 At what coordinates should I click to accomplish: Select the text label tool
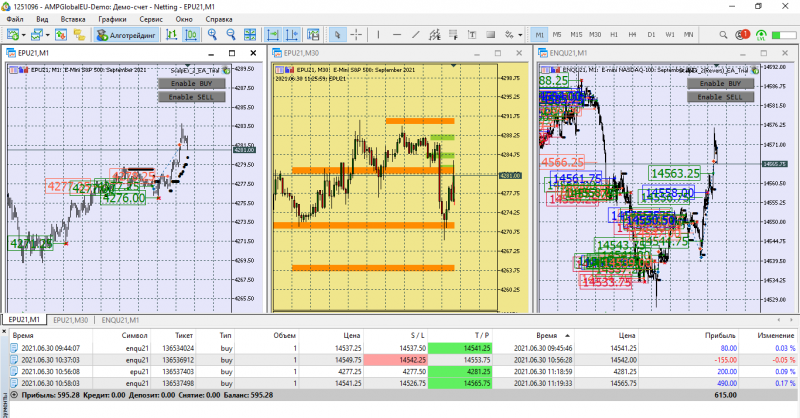tap(472, 35)
